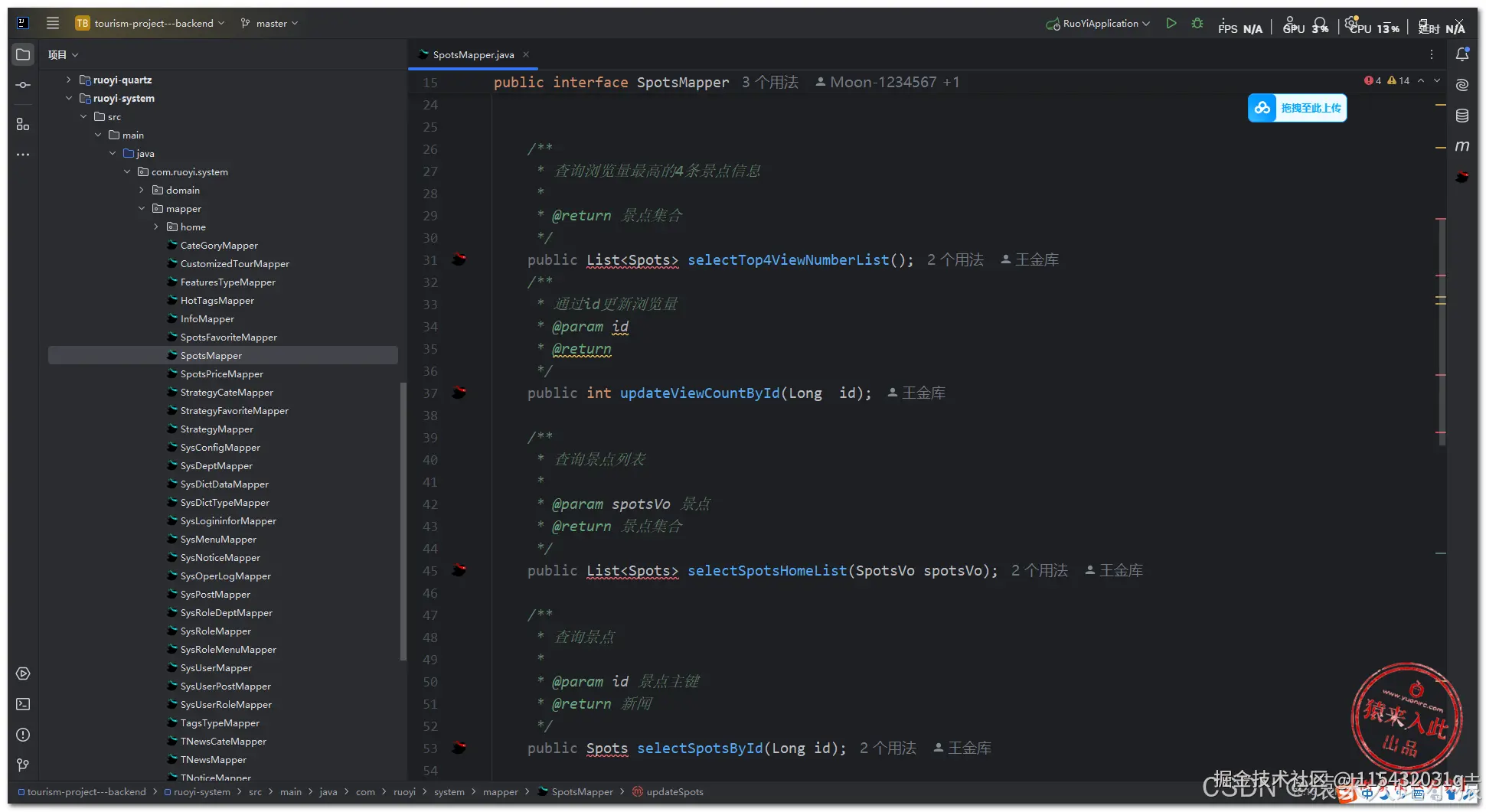Image resolution: width=1486 pixels, height=812 pixels.
Task: Expand the ruoyi-quartz module
Action: pyautogui.click(x=68, y=80)
